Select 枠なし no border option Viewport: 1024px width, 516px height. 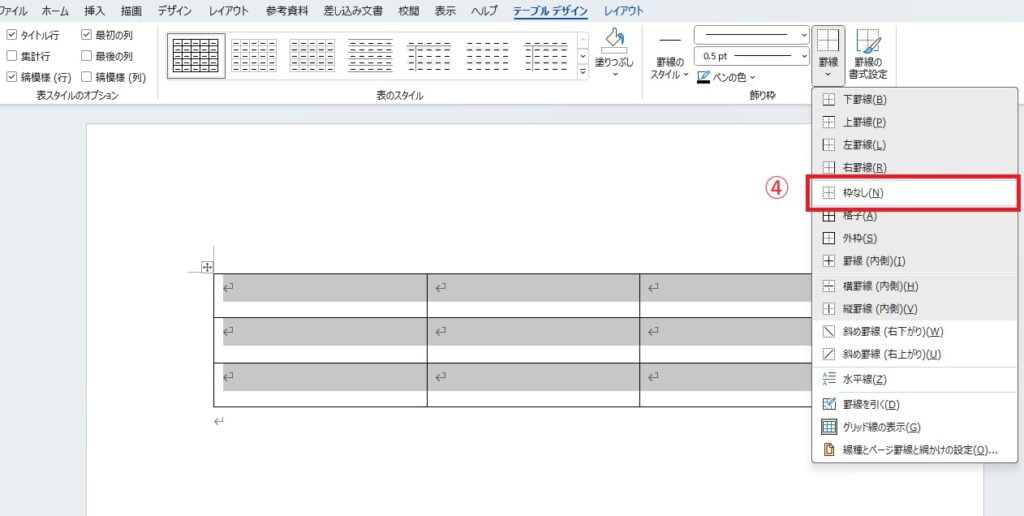click(913, 193)
